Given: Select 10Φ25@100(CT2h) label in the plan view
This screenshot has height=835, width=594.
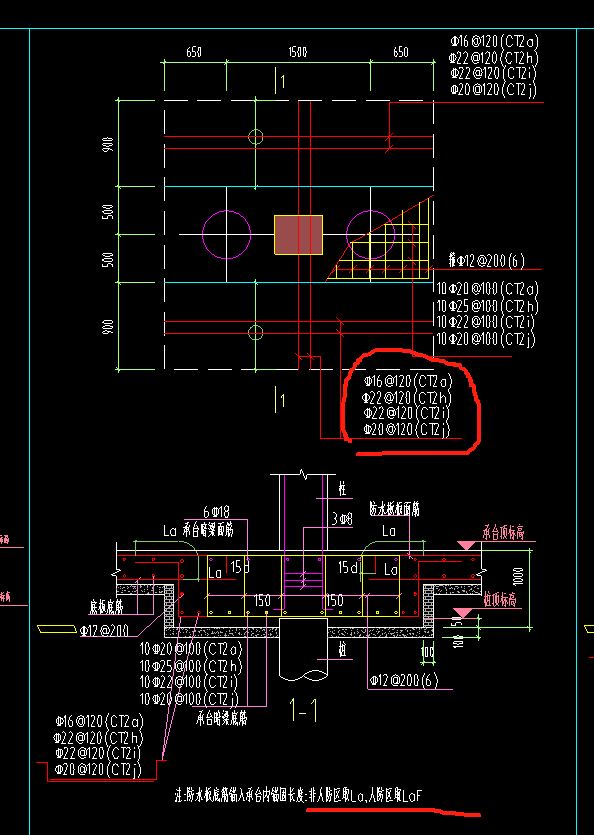Looking at the screenshot, I should (487, 306).
